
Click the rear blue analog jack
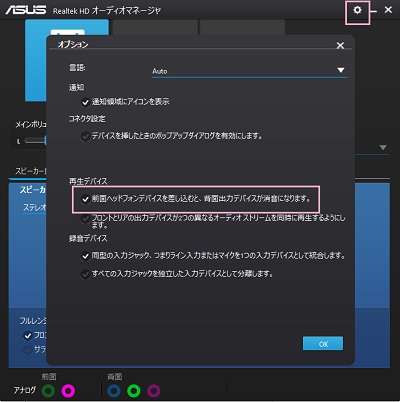114,391
